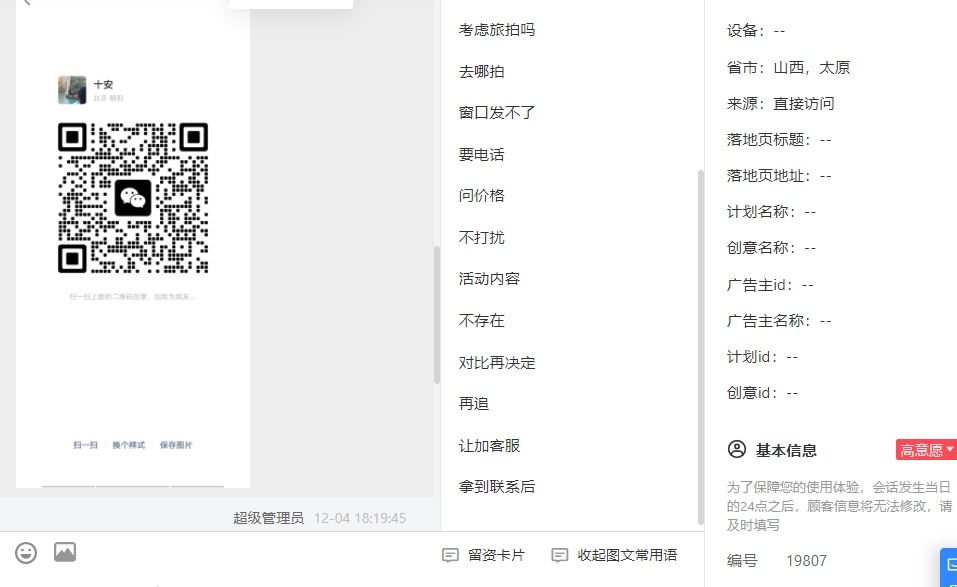Click the send image icon

pyautogui.click(x=65, y=552)
